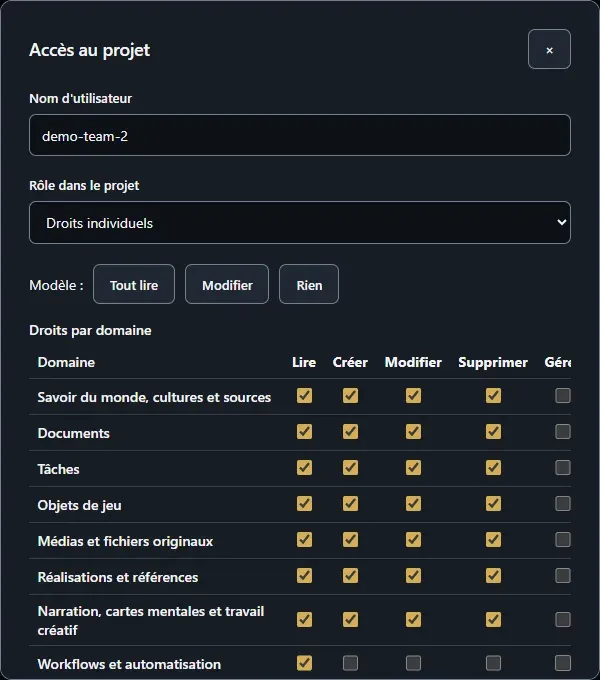Image resolution: width=600 pixels, height=680 pixels.
Task: Uncheck Lire for Réalisations et références
Action: tap(304, 575)
